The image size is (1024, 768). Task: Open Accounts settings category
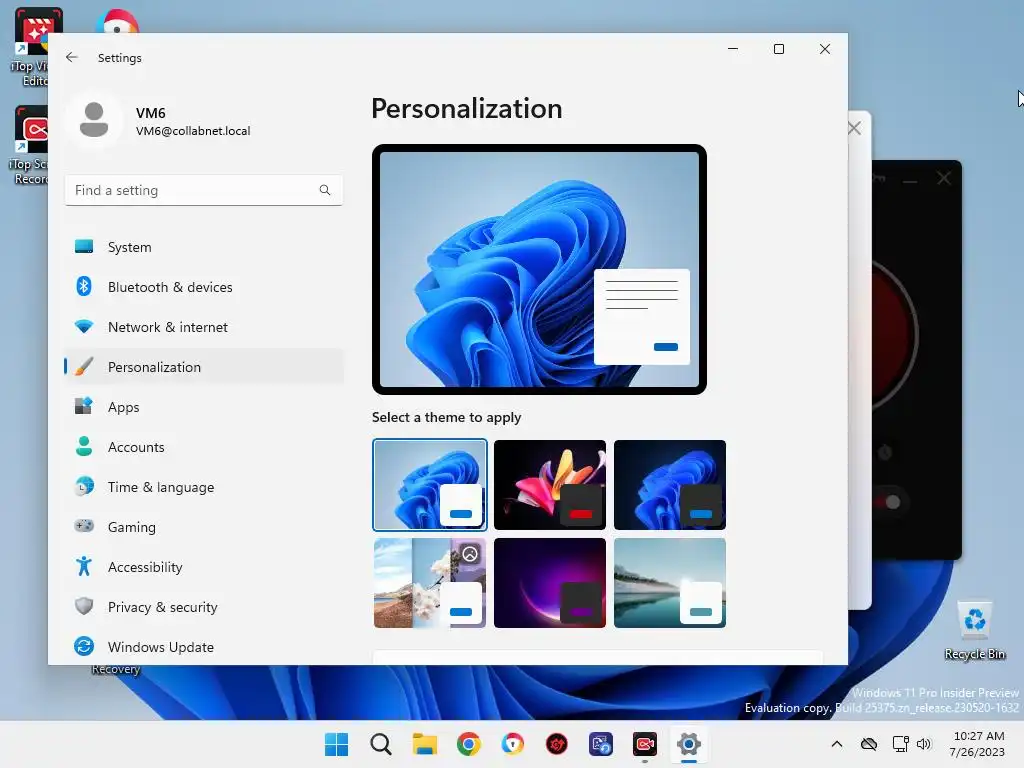(204, 447)
